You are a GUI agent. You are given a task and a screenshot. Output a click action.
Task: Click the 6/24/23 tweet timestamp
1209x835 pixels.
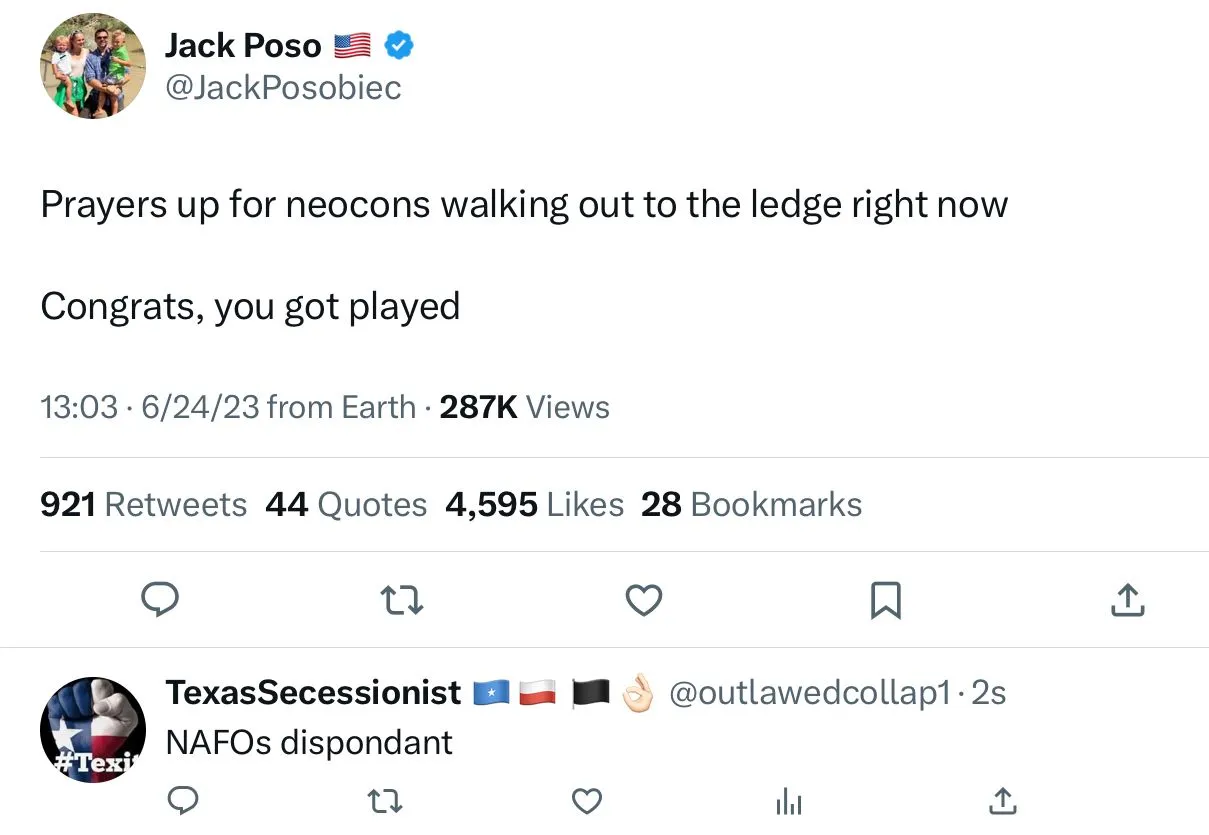(x=200, y=407)
